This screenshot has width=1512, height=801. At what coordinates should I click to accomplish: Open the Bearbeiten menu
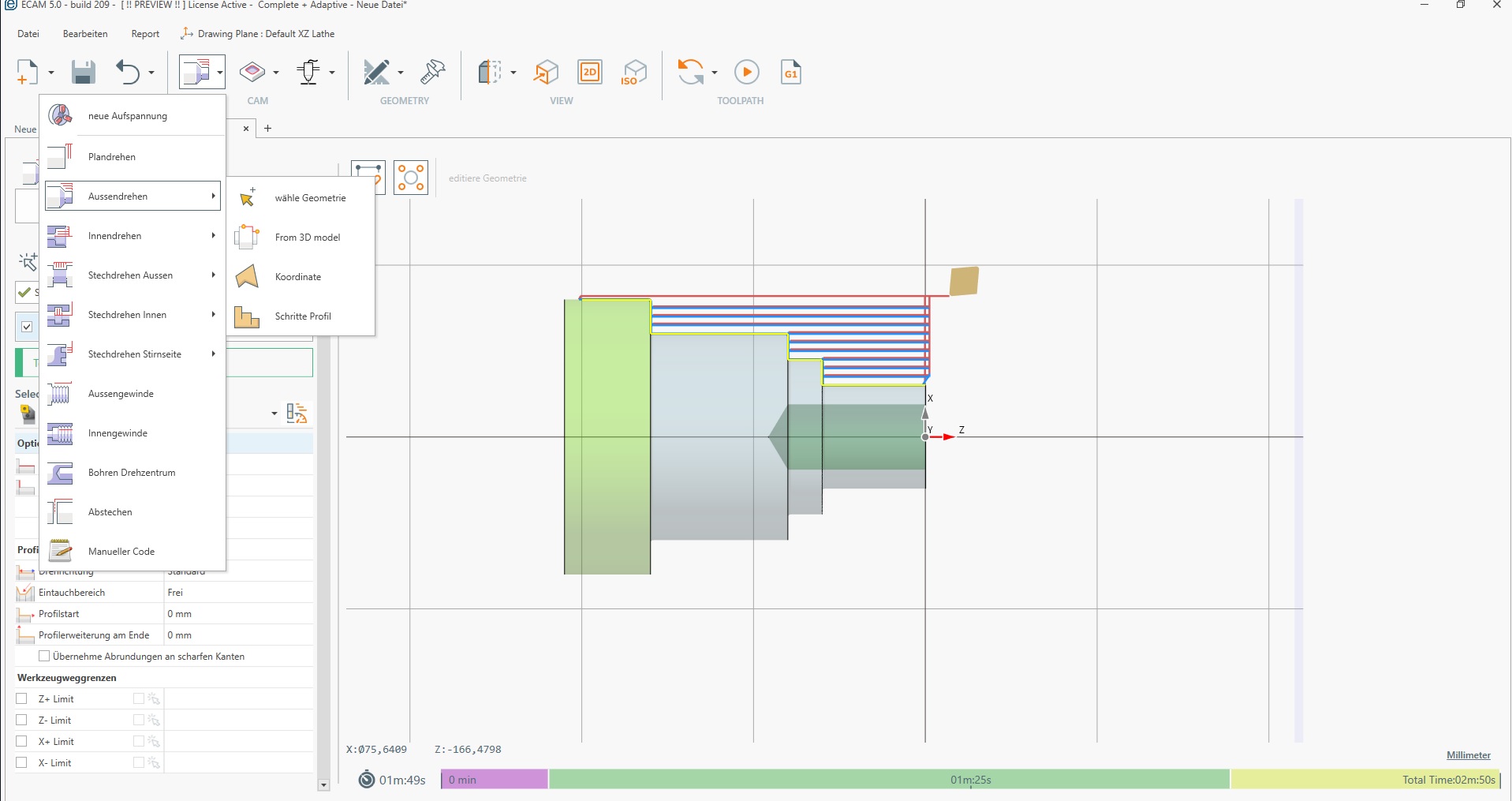point(85,34)
